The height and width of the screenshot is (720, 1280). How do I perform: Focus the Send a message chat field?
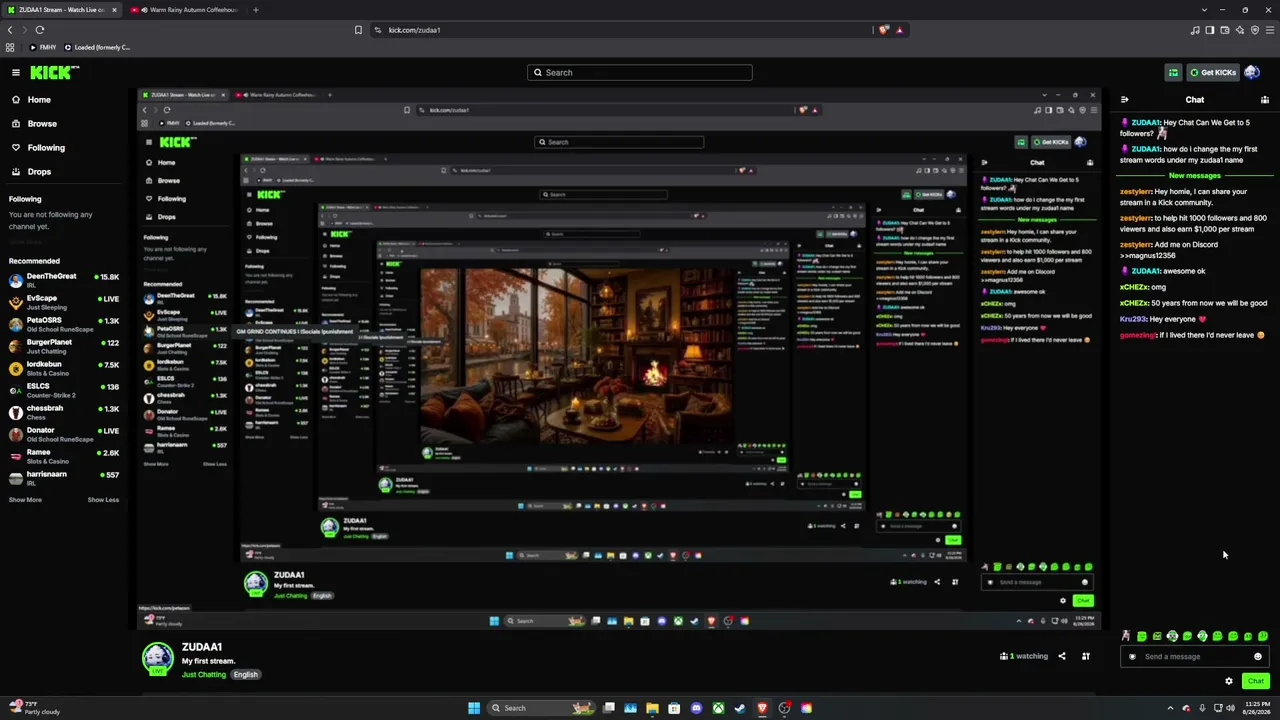1195,657
